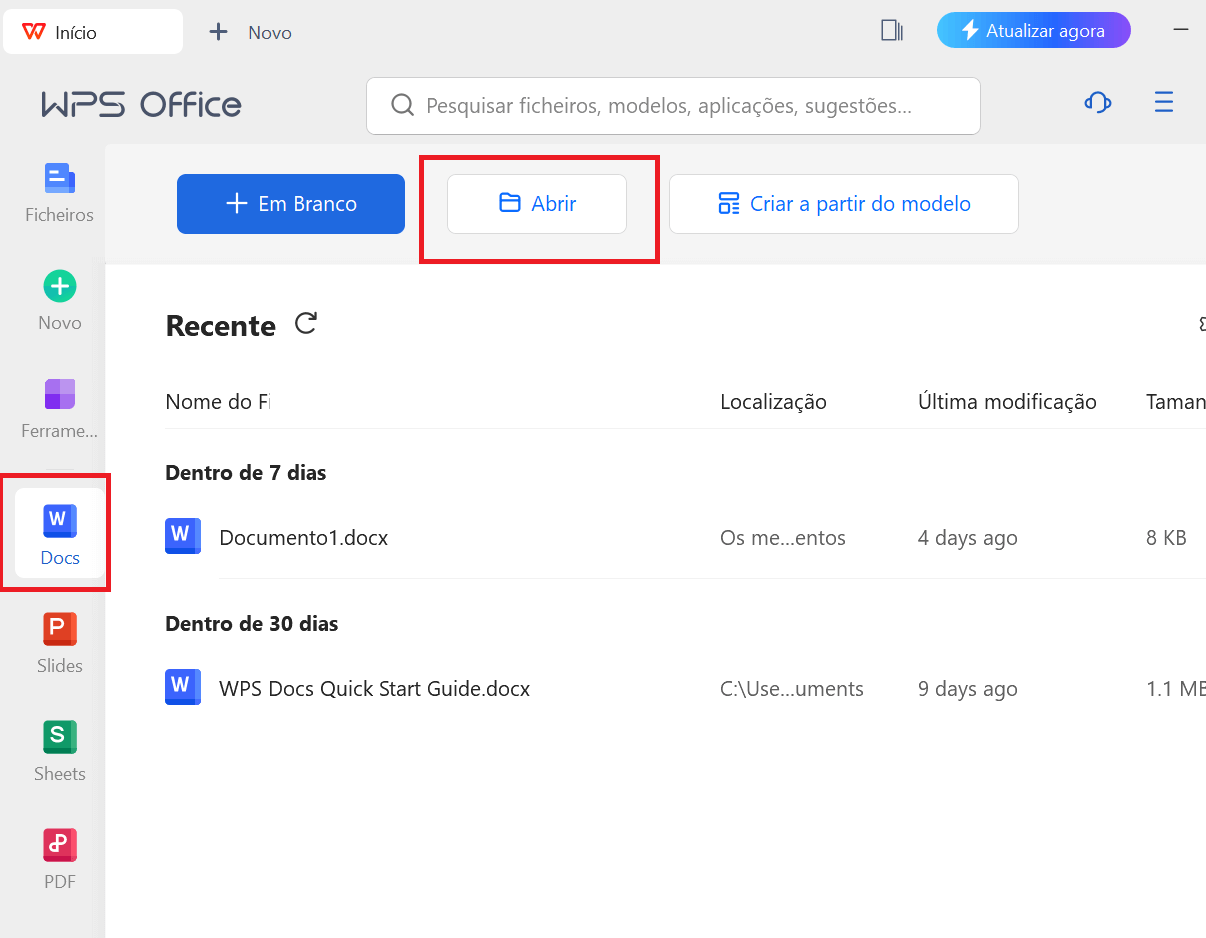
Task: Click the Abrir button
Action: click(536, 203)
